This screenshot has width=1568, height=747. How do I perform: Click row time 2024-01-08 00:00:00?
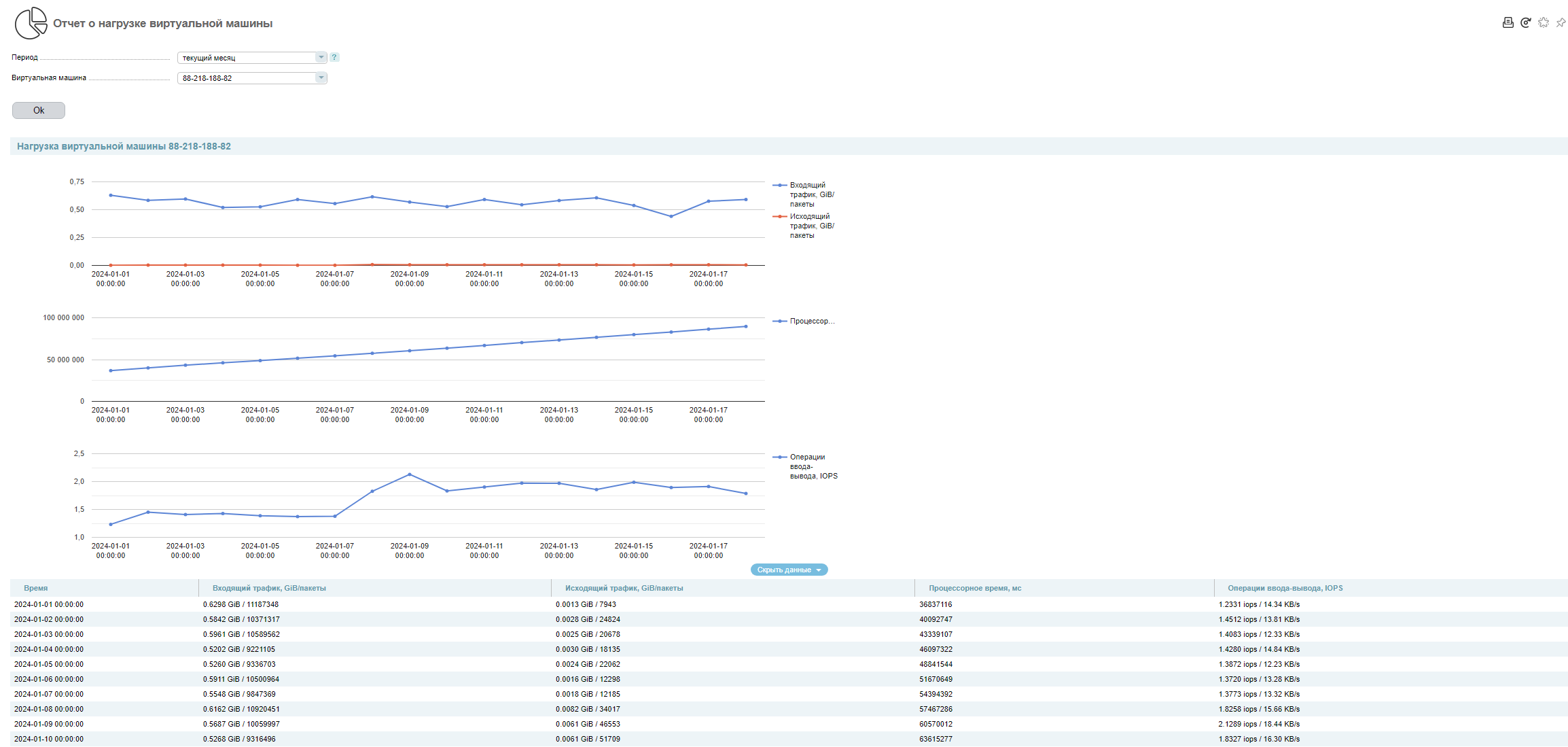coord(49,709)
